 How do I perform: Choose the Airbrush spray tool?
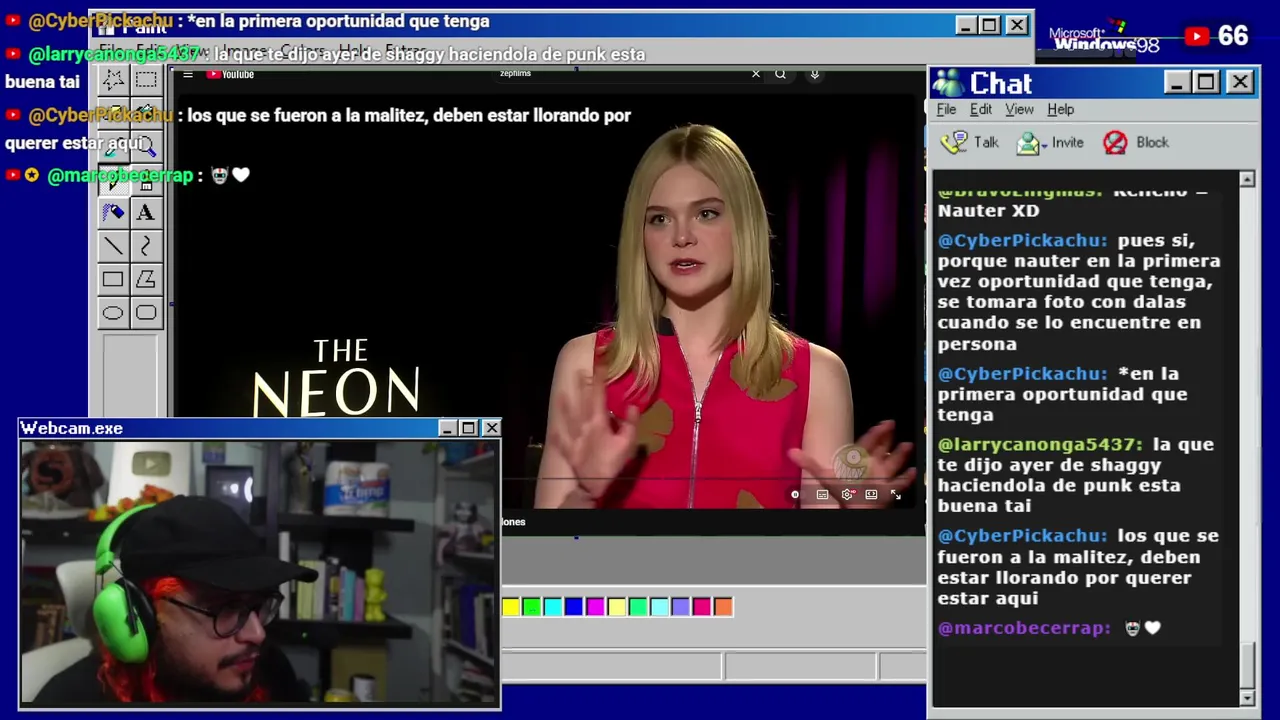113,213
